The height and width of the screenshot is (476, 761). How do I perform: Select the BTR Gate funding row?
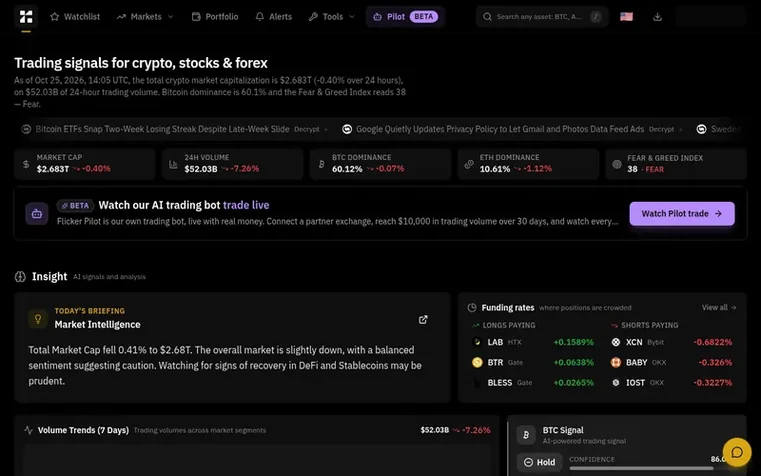(532, 362)
